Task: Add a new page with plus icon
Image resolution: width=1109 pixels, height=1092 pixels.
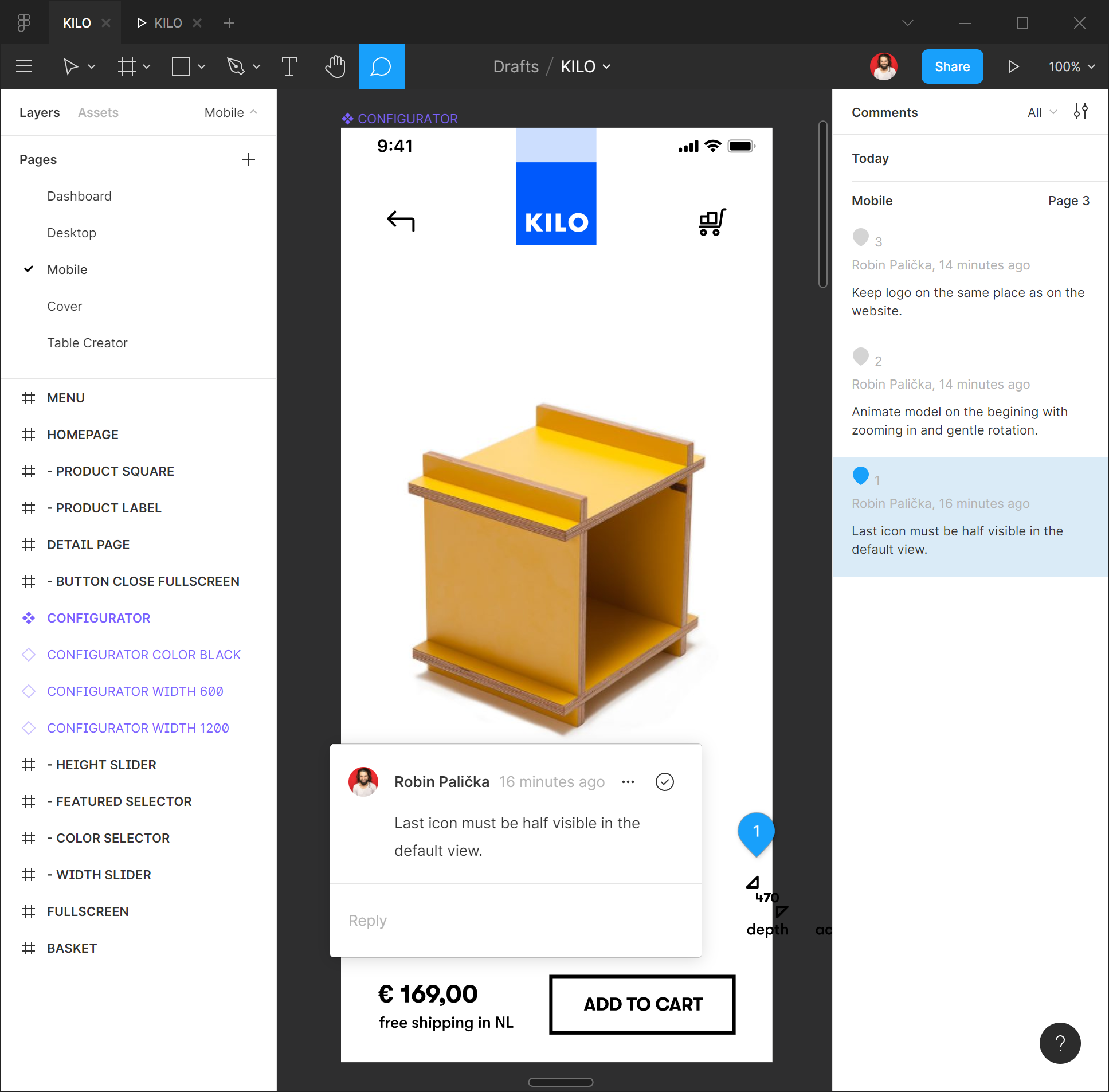Action: click(248, 159)
